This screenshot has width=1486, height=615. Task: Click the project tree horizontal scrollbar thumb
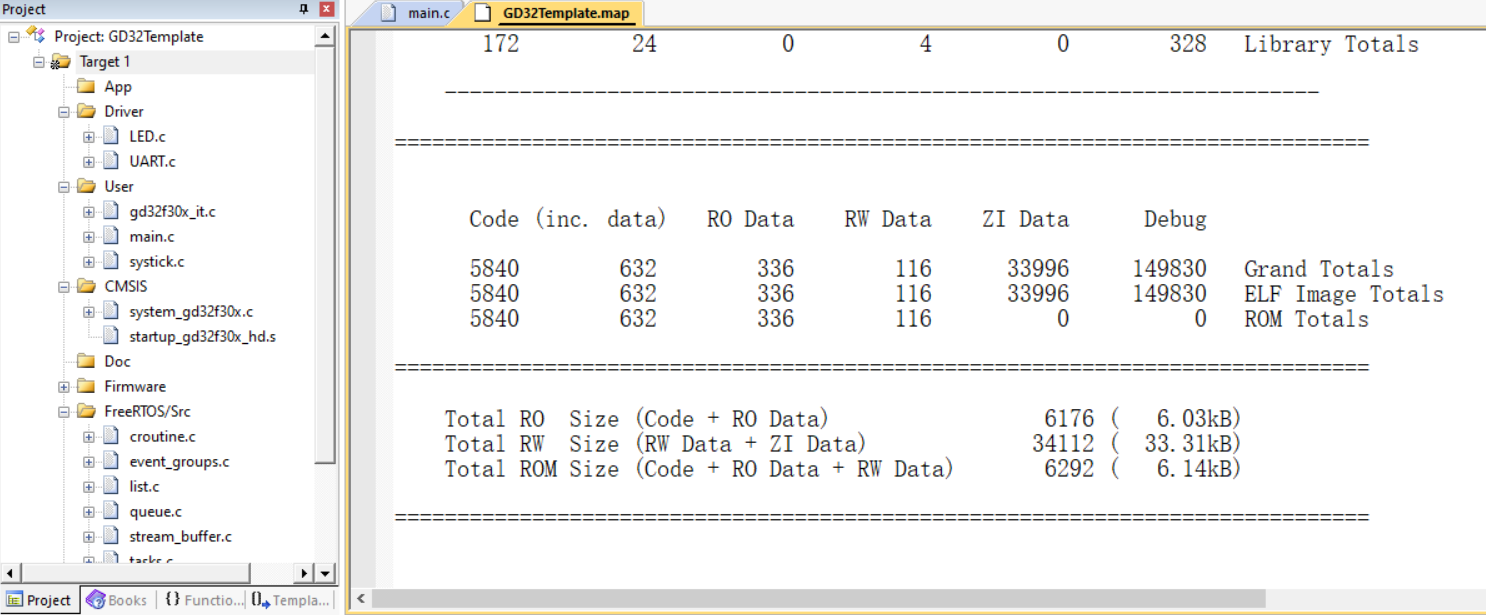pos(134,573)
